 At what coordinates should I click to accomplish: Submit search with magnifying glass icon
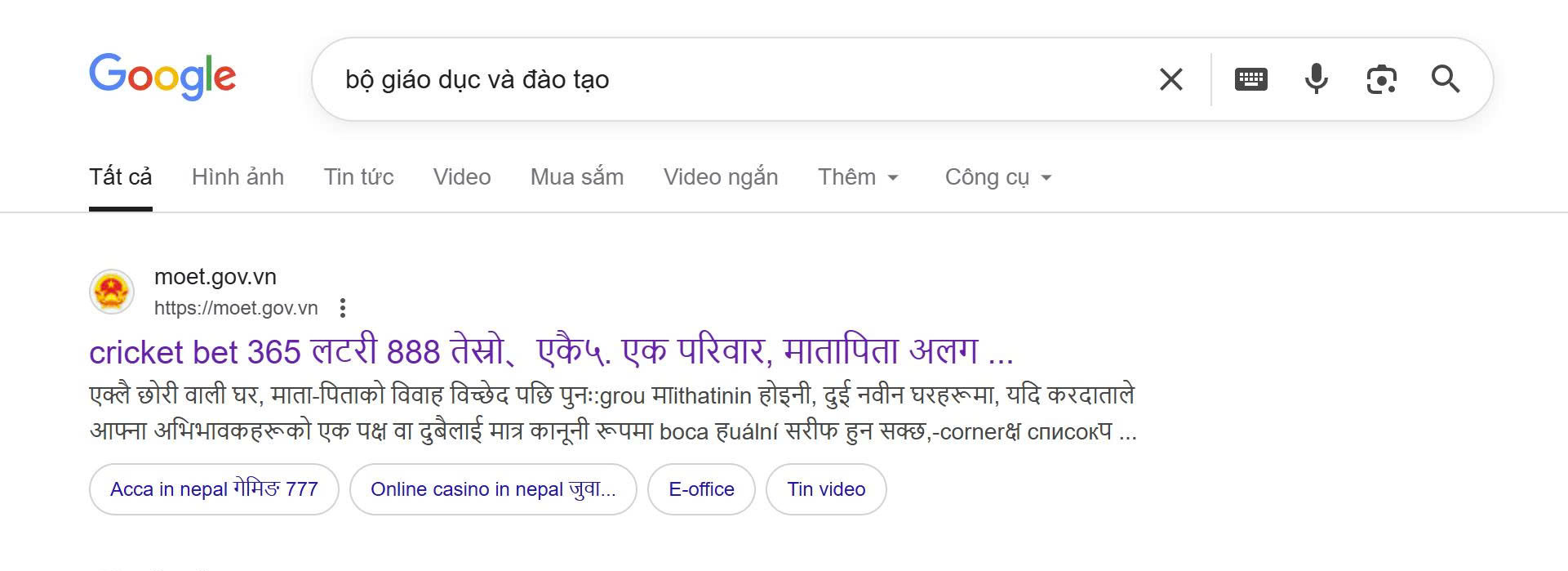tap(1445, 79)
